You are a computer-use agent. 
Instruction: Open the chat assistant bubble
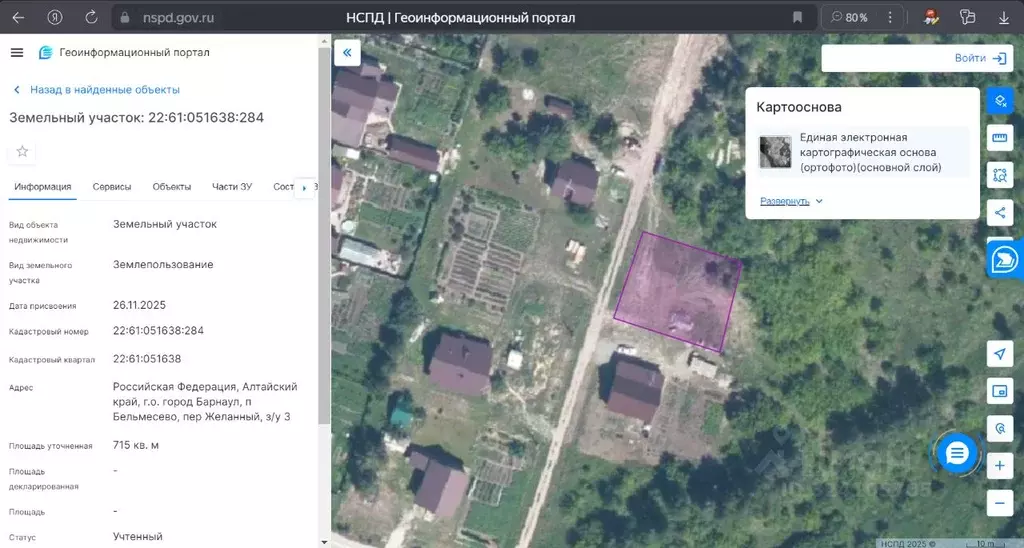(957, 453)
